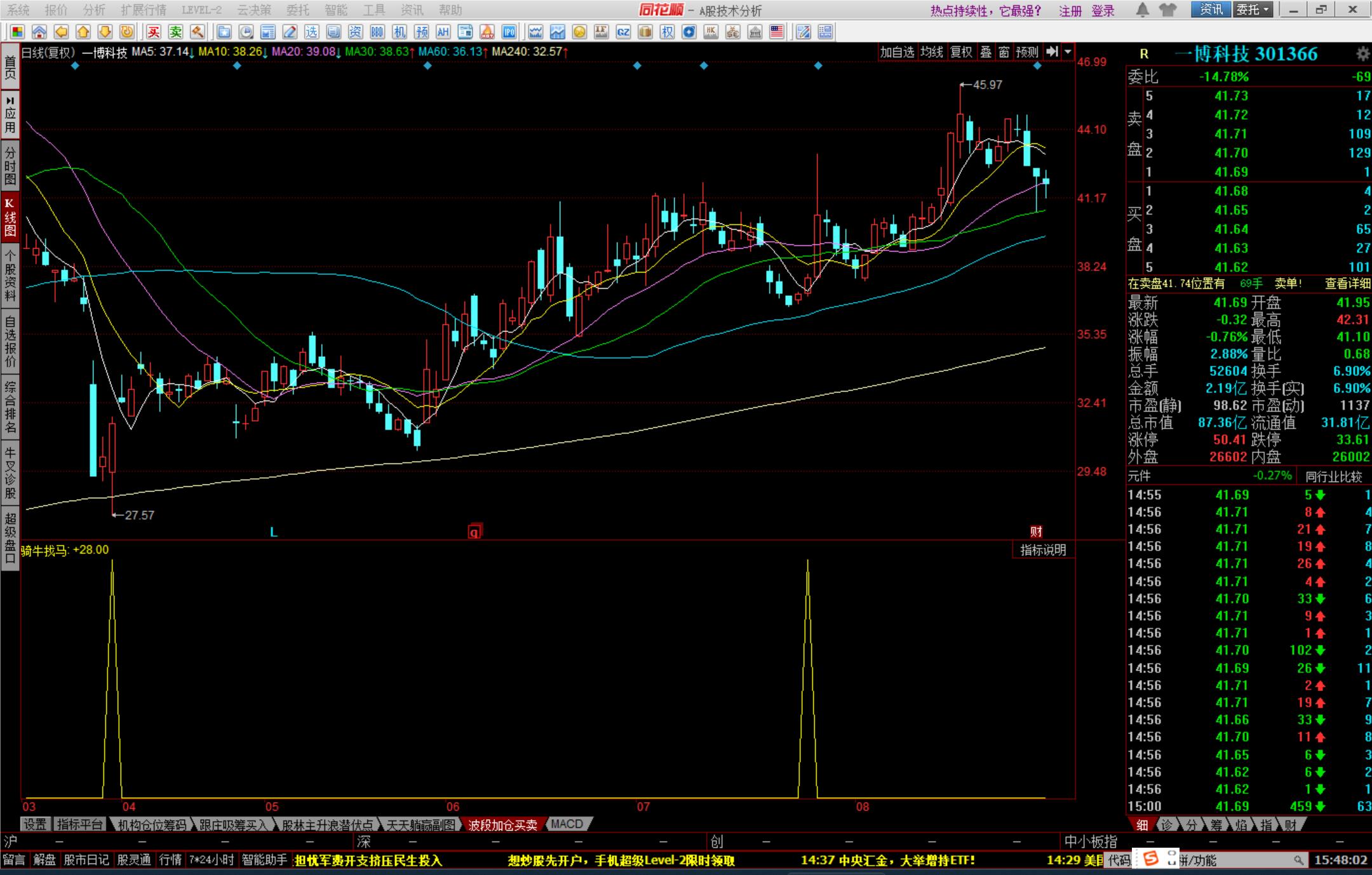Open the US flag market icon
The width and height of the screenshot is (1372, 875).
coord(776,32)
